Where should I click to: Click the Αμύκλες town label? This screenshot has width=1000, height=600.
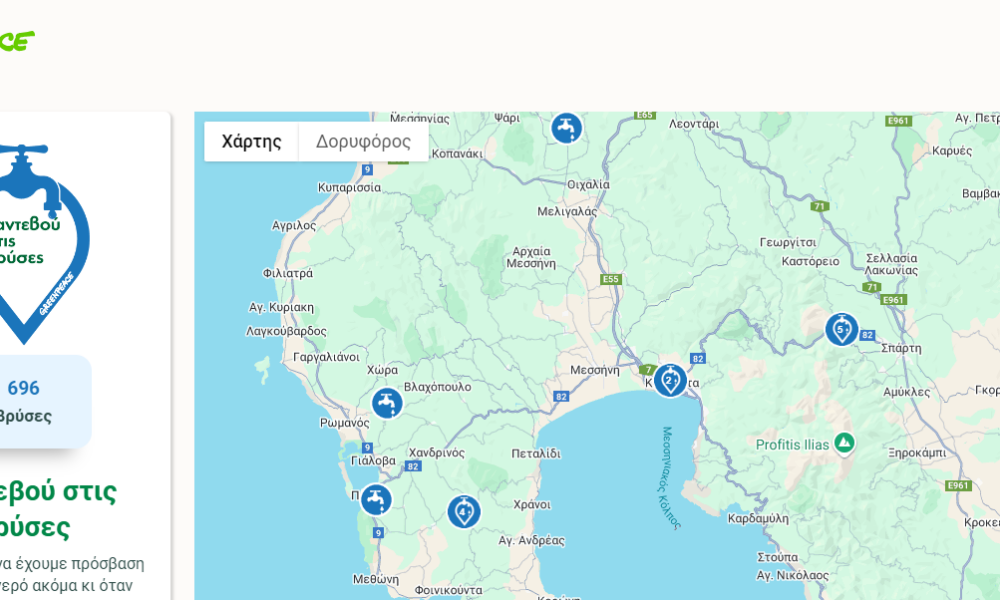coord(906,392)
